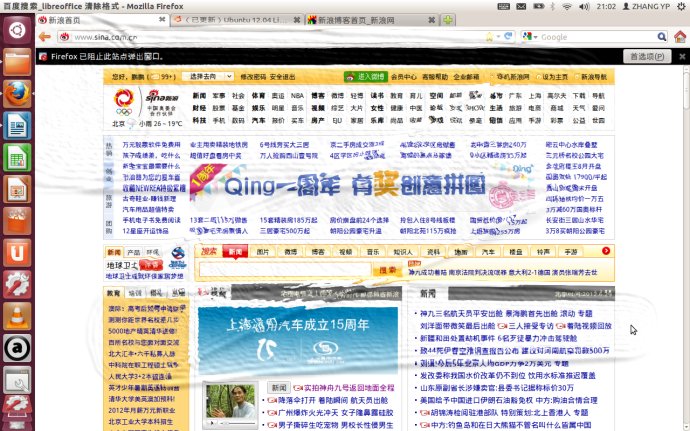This screenshot has width=690, height=431.
Task: Close the Ubuntu 12.04 tab
Action: tap(297, 20)
